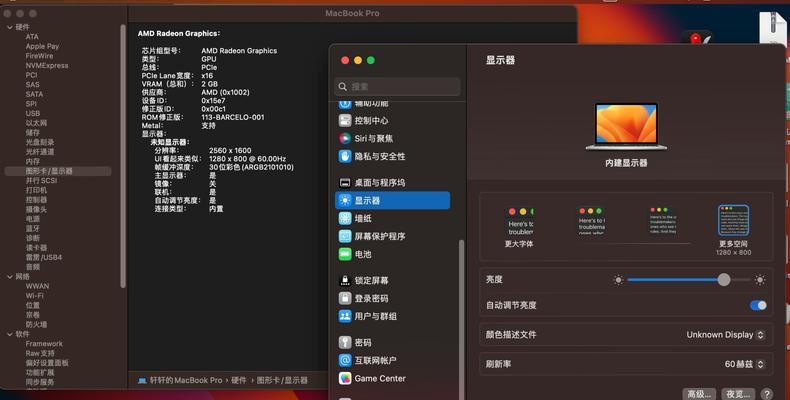The height and width of the screenshot is (400, 790).
Task: Select 电池 label in settings sidebar
Action: pyautogui.click(x=363, y=254)
